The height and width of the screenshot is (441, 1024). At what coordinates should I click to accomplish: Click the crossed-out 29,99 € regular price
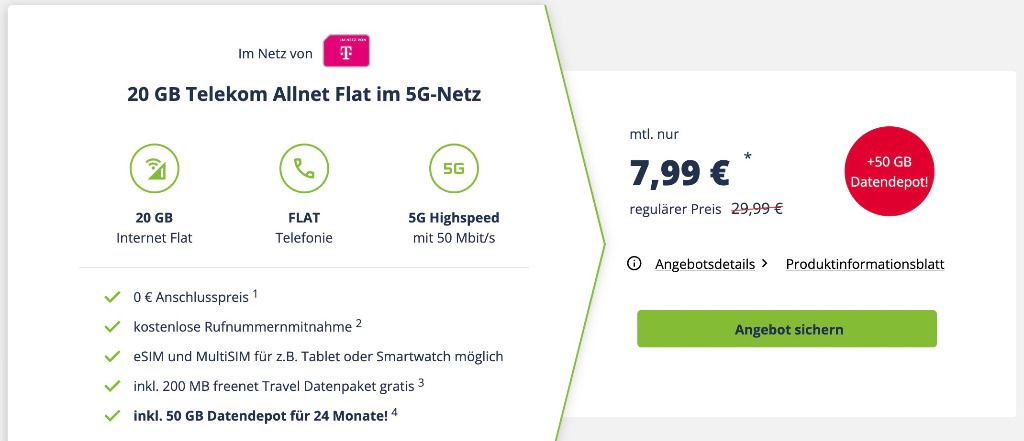click(x=757, y=209)
